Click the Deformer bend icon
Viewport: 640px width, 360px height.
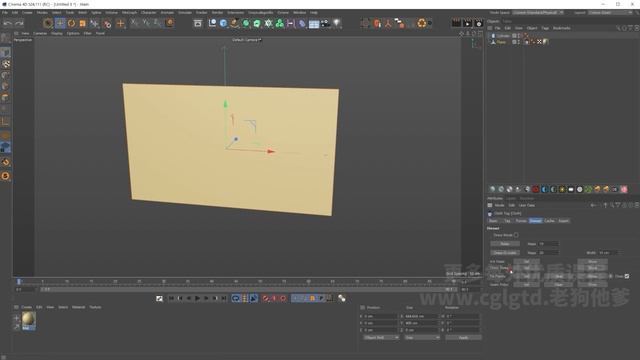click(302, 23)
